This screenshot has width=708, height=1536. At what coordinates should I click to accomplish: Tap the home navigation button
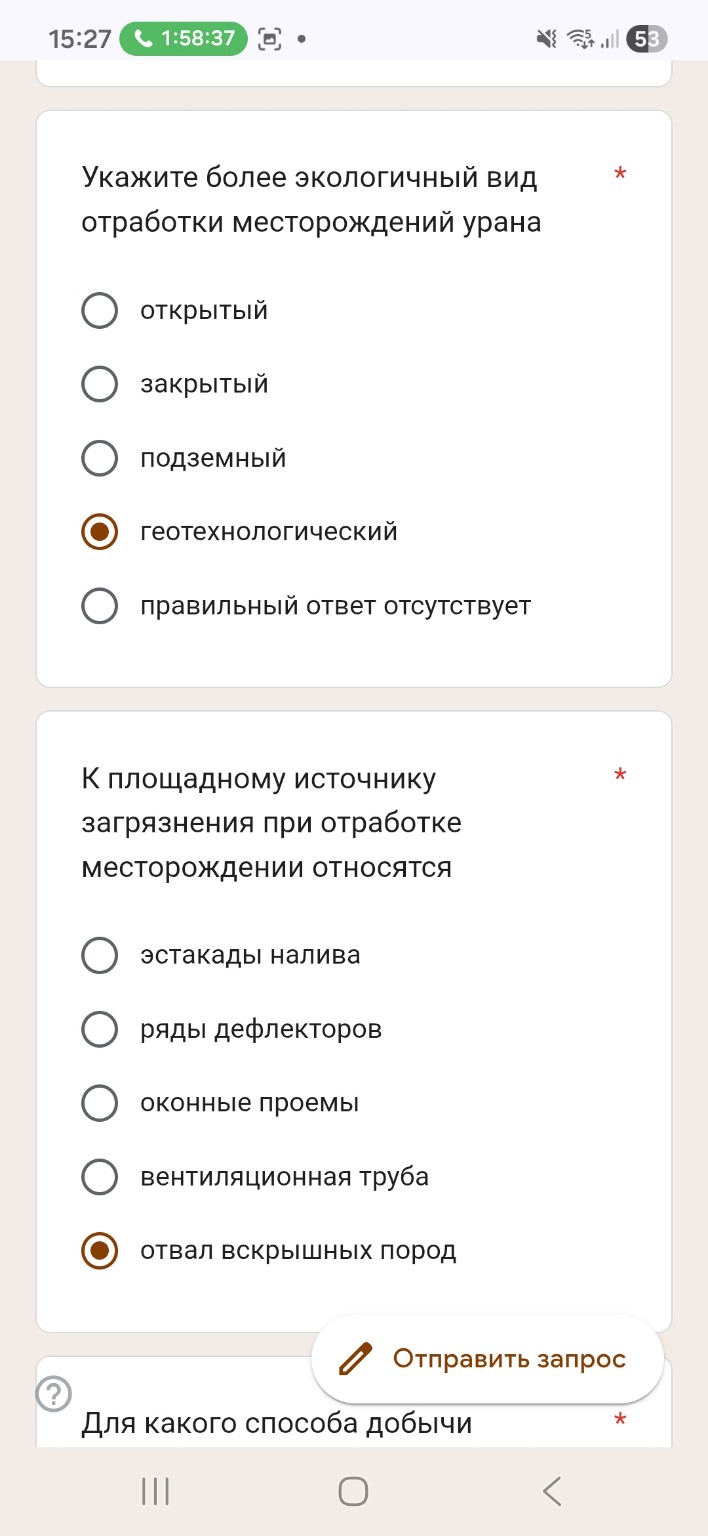point(352,1491)
